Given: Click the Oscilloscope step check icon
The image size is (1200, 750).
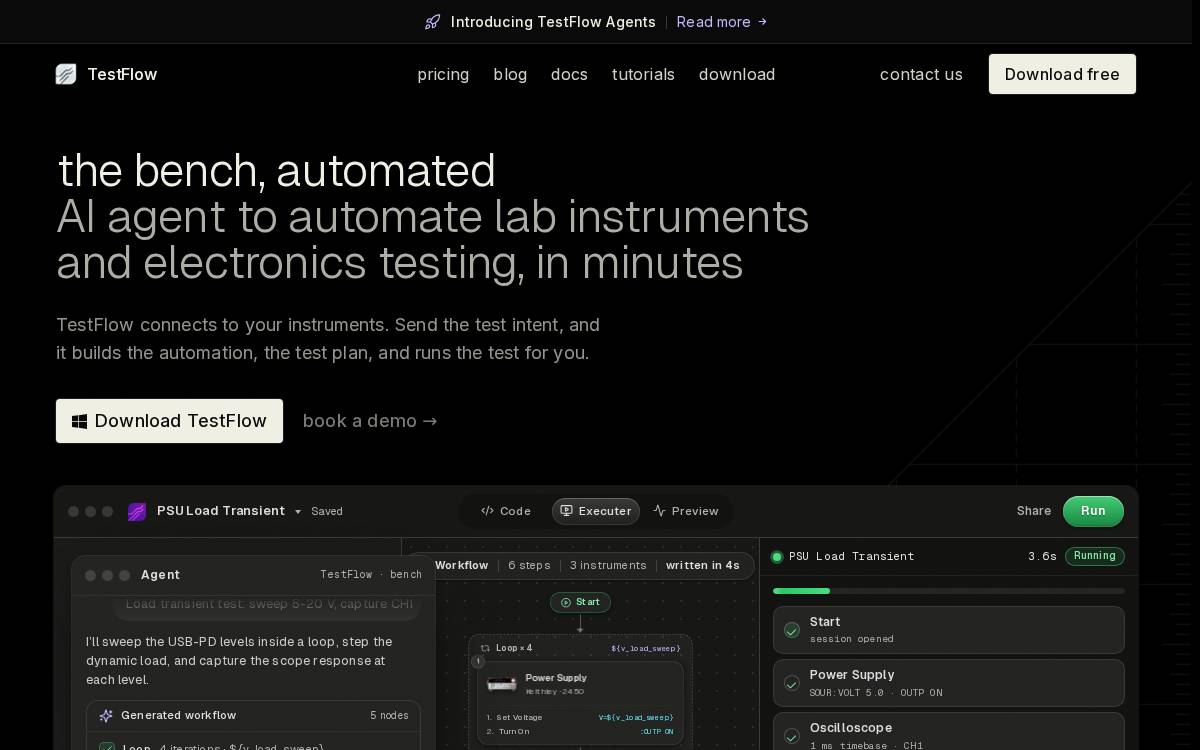Looking at the screenshot, I should pyautogui.click(x=792, y=736).
